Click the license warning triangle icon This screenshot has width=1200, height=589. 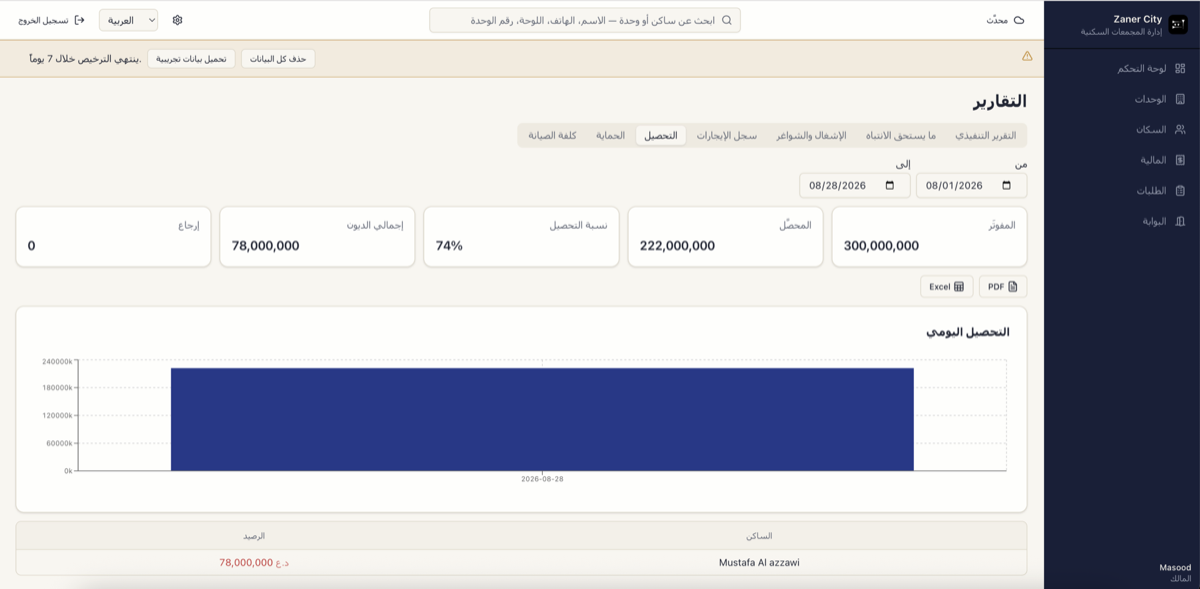coord(1027,57)
